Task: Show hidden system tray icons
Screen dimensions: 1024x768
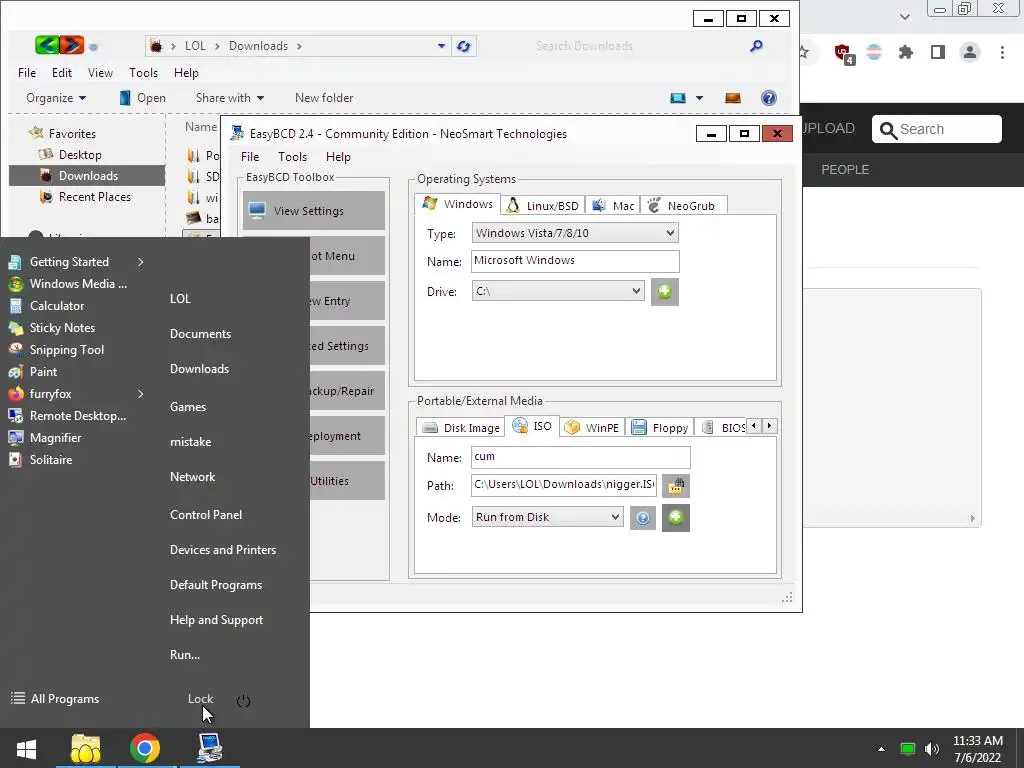Action: coord(881,749)
